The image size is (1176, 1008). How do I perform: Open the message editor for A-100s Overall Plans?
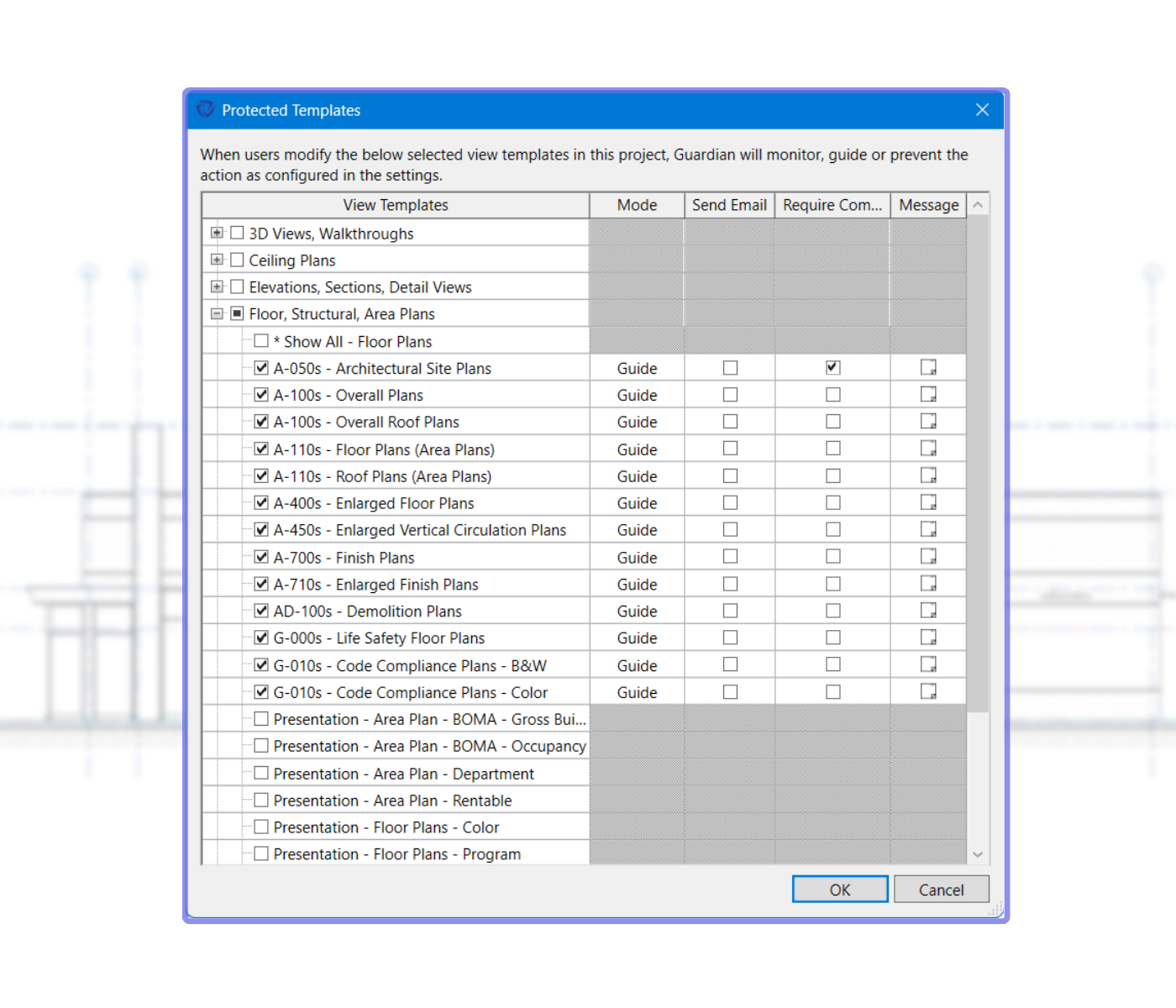coord(928,394)
